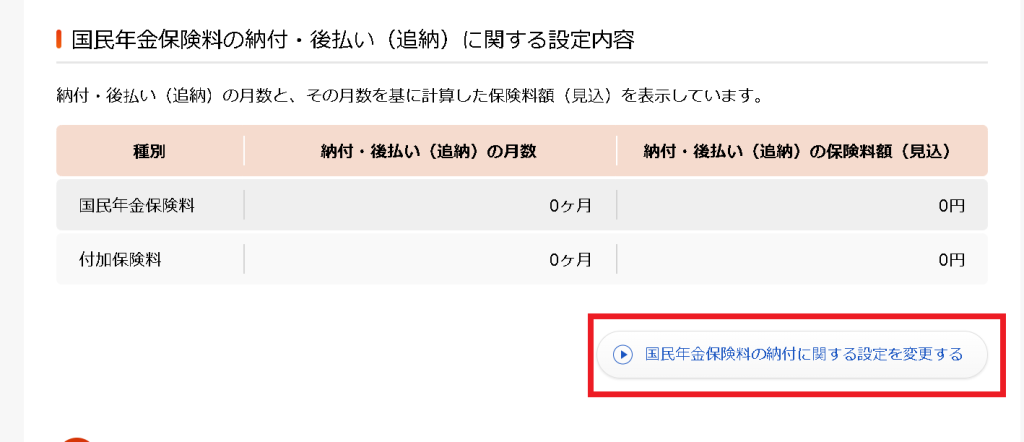Click the description sentence ending in を表示しています
Viewport: 1024px width, 442px height.
pyautogui.click(x=409, y=97)
